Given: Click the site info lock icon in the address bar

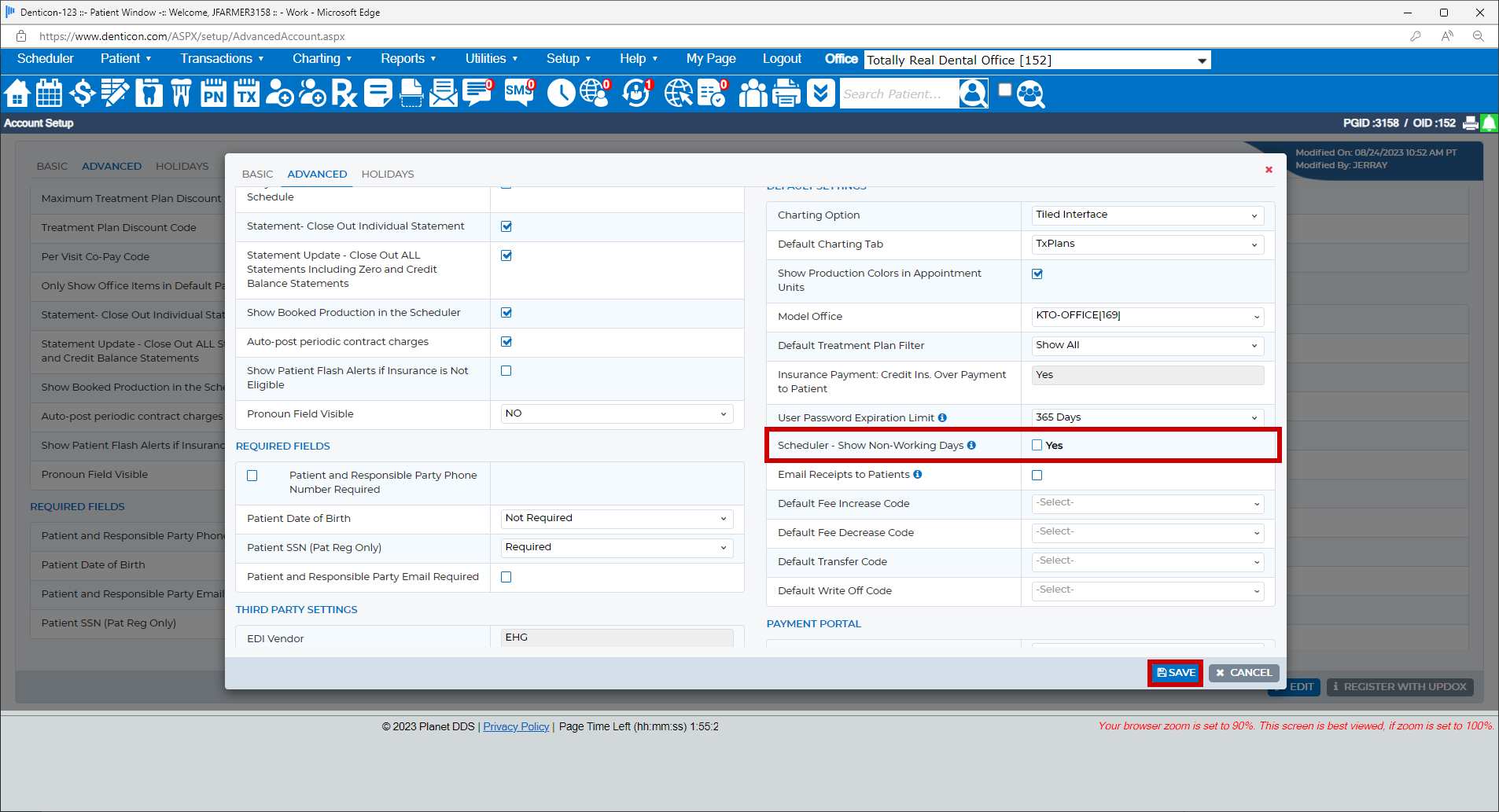Looking at the screenshot, I should [21, 36].
